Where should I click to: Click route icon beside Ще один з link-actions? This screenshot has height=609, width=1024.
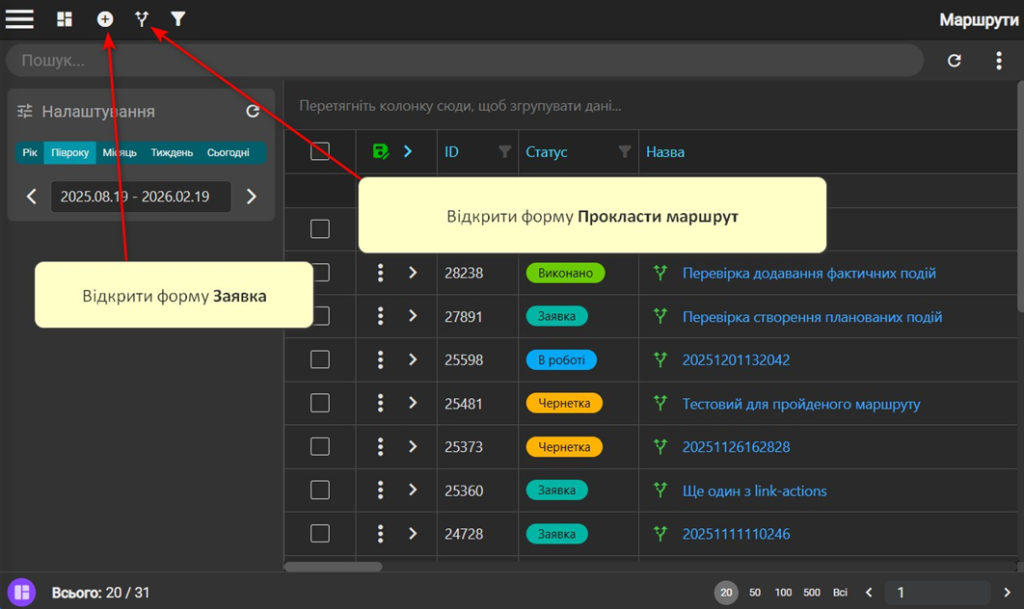[x=660, y=490]
